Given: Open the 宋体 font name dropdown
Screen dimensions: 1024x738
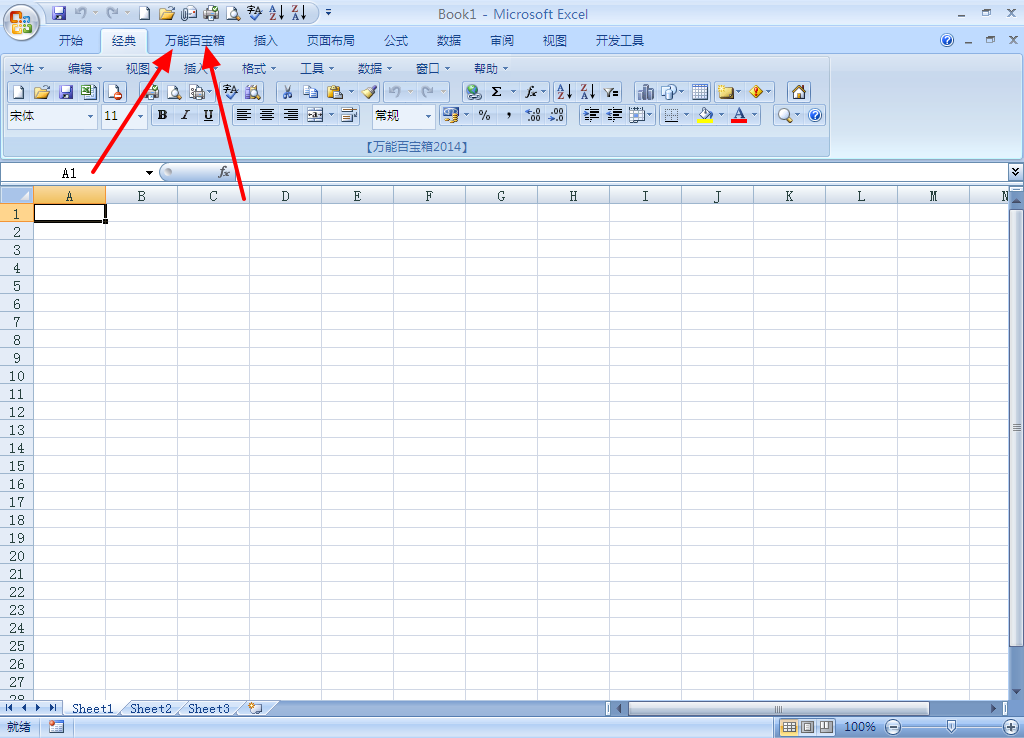Looking at the screenshot, I should pyautogui.click(x=90, y=116).
